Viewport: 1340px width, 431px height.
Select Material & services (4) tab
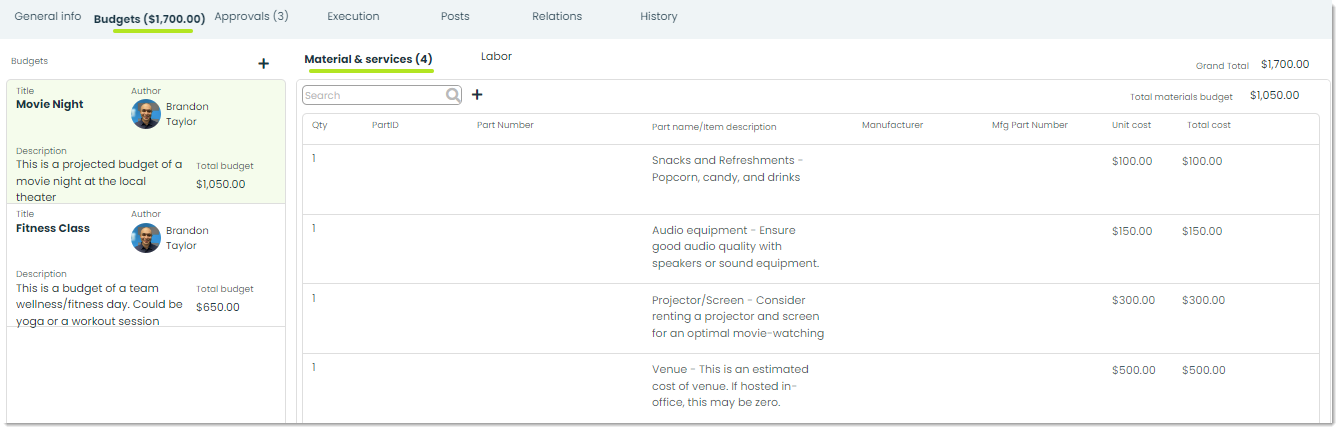pos(368,60)
